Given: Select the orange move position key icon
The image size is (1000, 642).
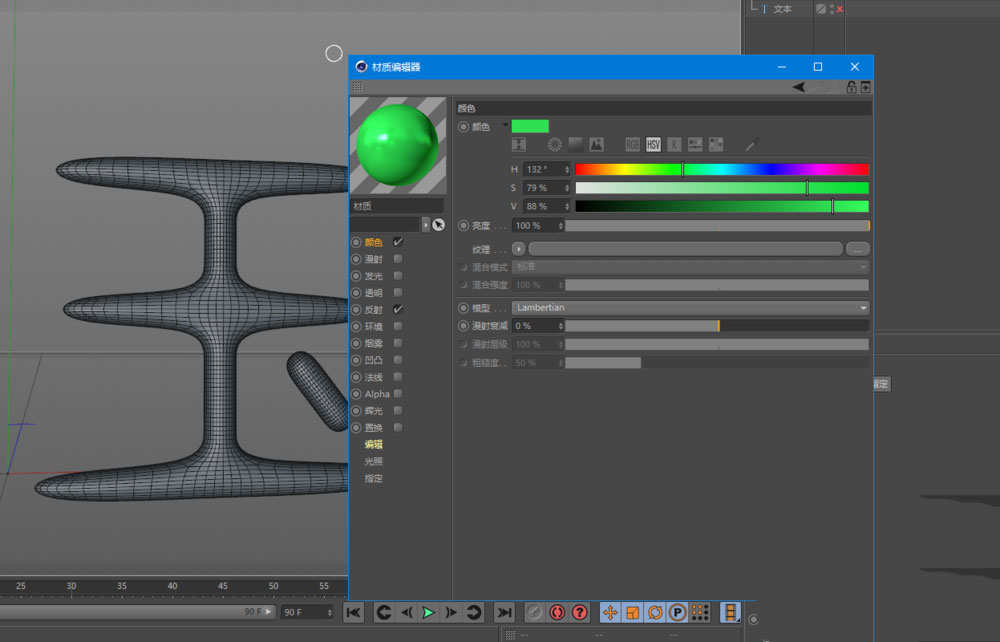Looking at the screenshot, I should [610, 612].
